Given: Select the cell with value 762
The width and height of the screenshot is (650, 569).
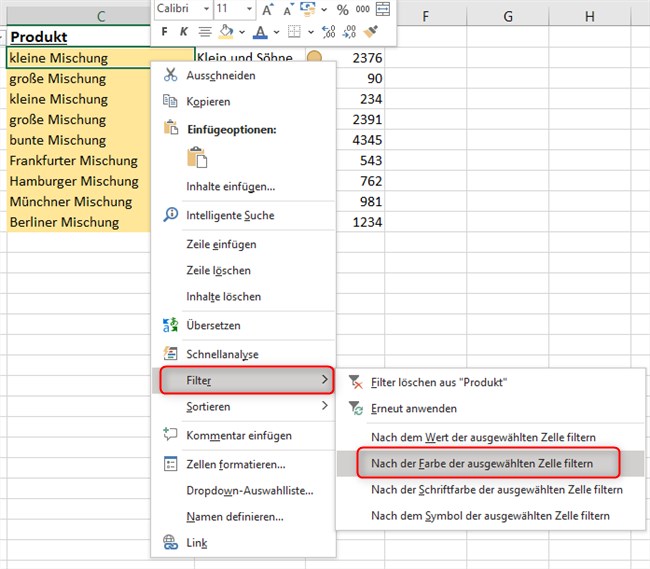Looking at the screenshot, I should click(360, 181).
